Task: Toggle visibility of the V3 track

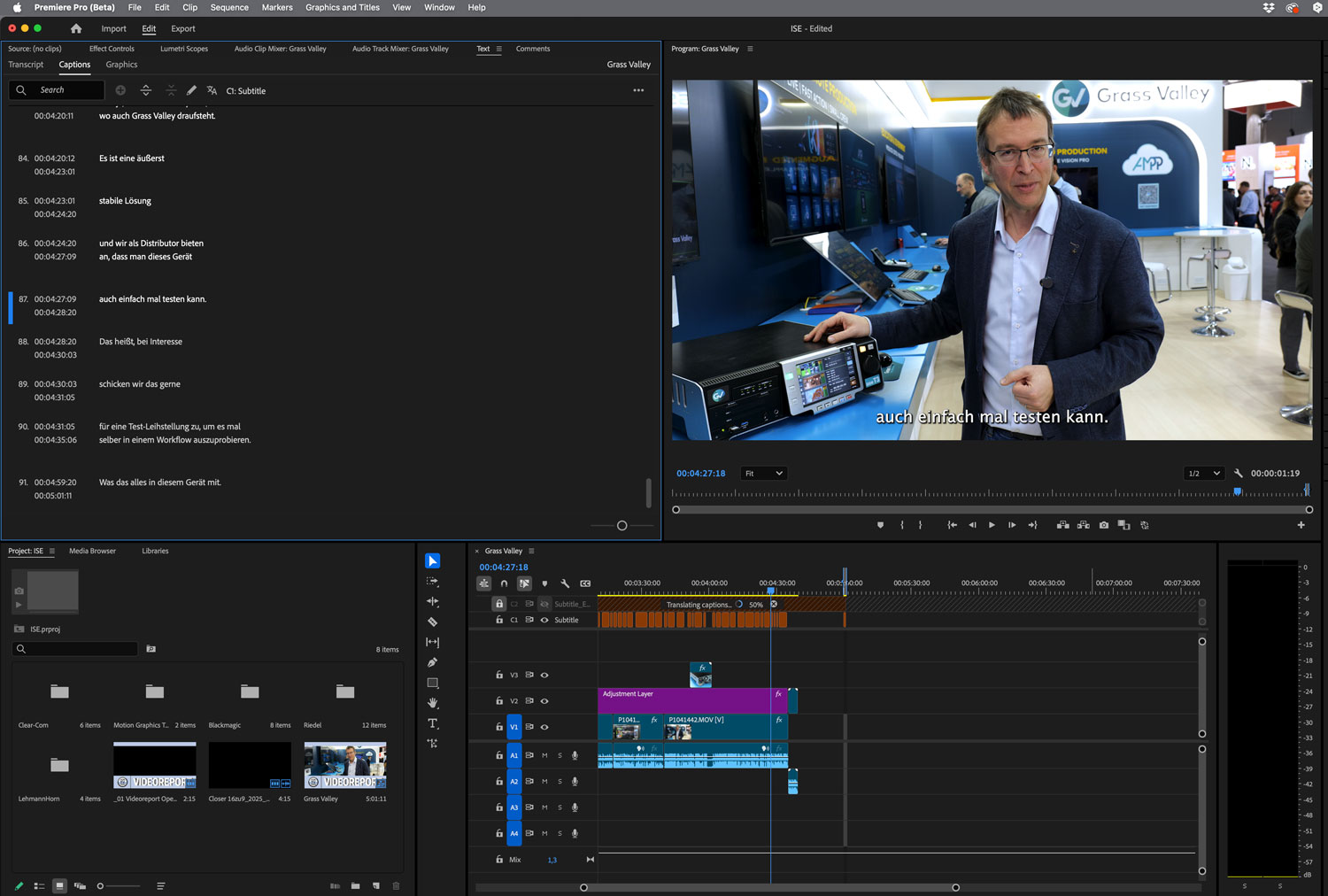Action: pos(544,675)
